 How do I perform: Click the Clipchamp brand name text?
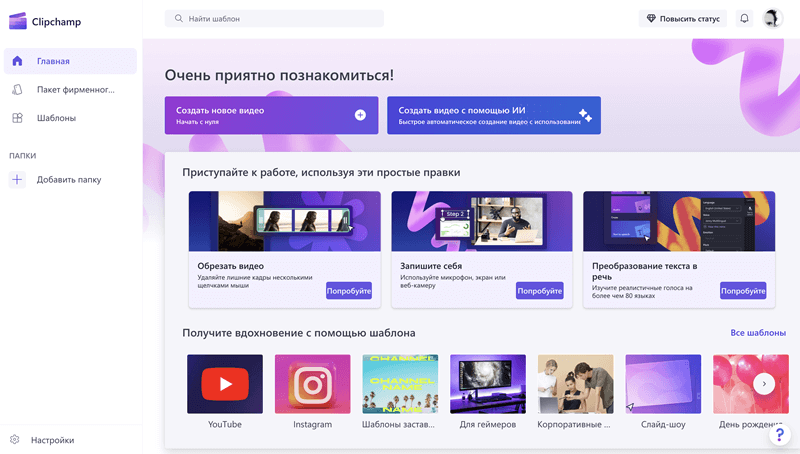click(56, 22)
